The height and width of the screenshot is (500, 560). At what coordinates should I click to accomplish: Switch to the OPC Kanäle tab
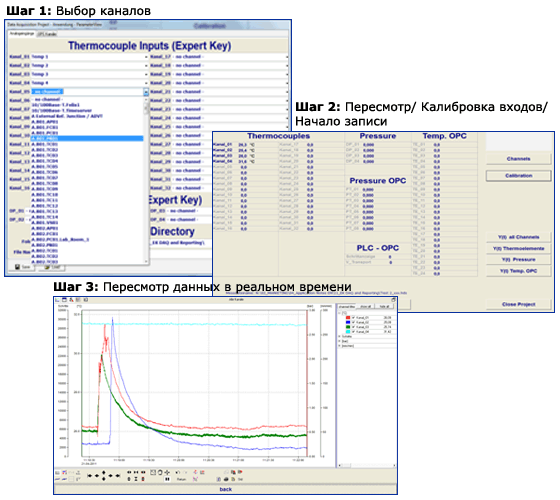(47, 34)
